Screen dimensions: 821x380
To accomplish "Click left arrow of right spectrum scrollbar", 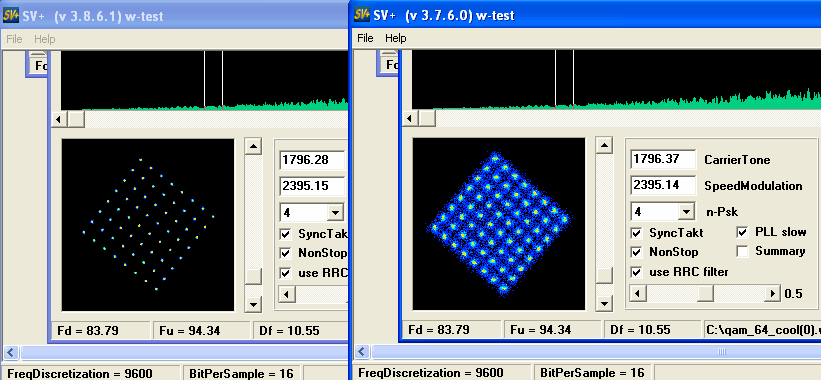I will pyautogui.click(x=410, y=118).
